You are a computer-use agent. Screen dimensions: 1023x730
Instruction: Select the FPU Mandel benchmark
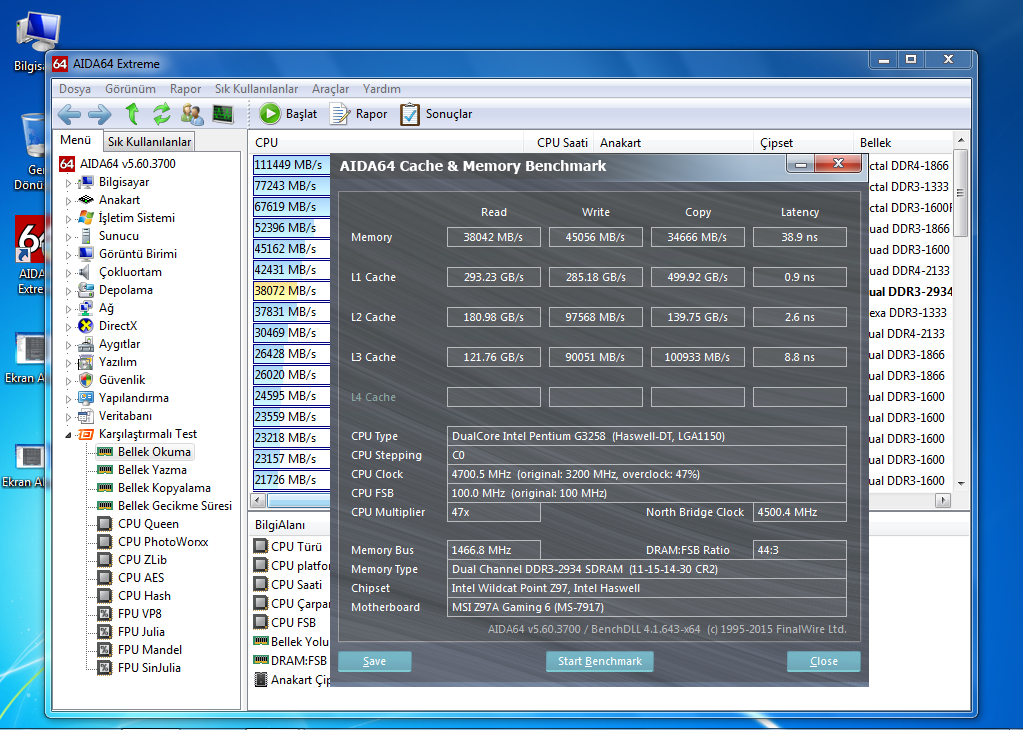tap(149, 650)
